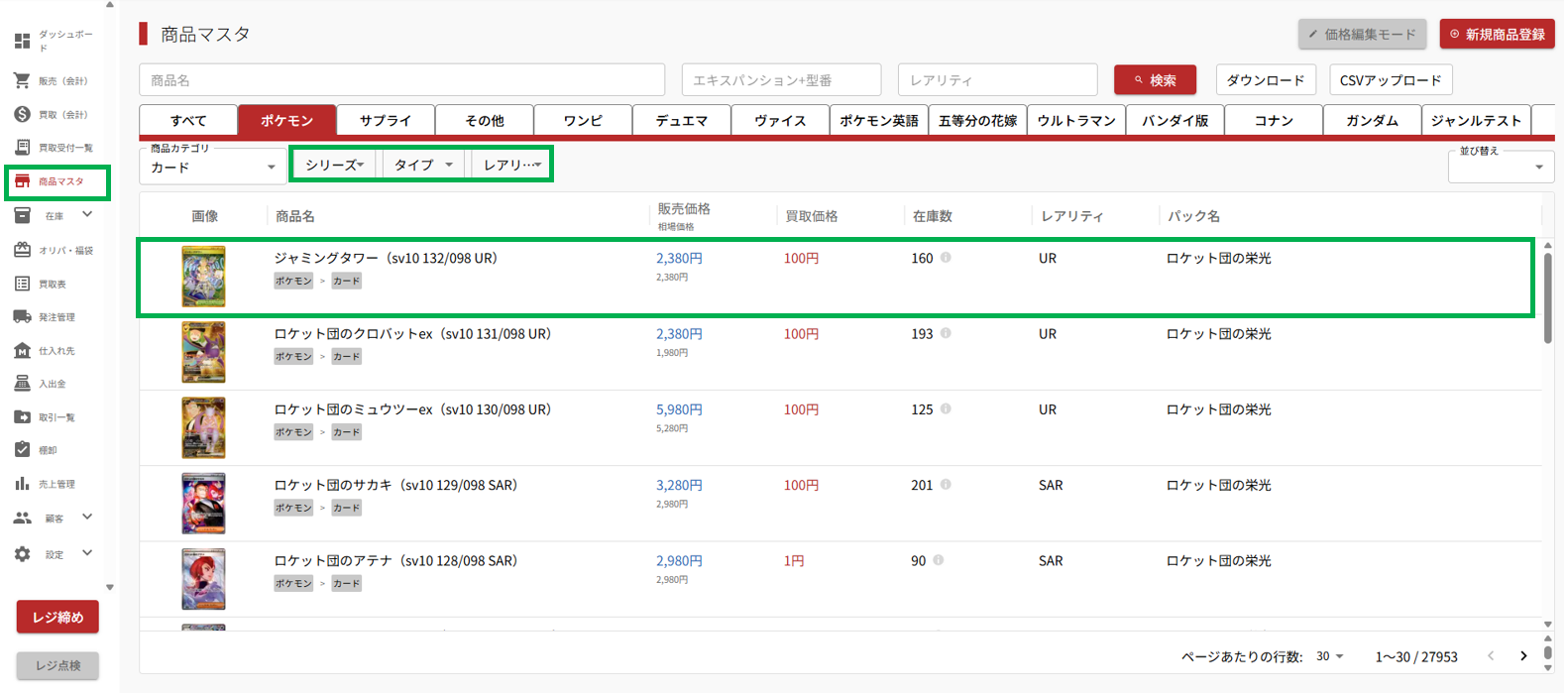Expand the 設定 sidebar submenu chevron
Image resolution: width=1568 pixels, height=694 pixels.
(87, 553)
